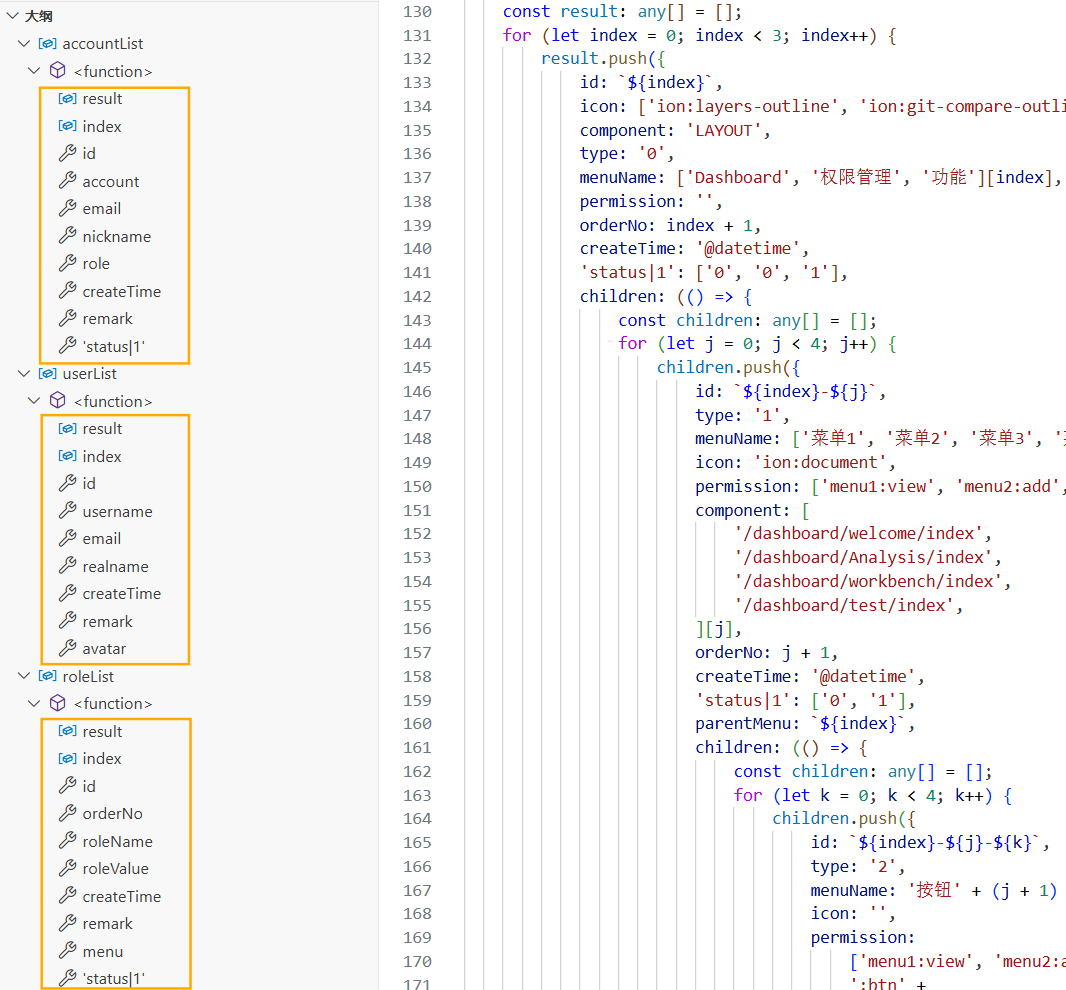The width and height of the screenshot is (1066, 990).
Task: Collapse the <function> node under userList
Action: coord(34,400)
